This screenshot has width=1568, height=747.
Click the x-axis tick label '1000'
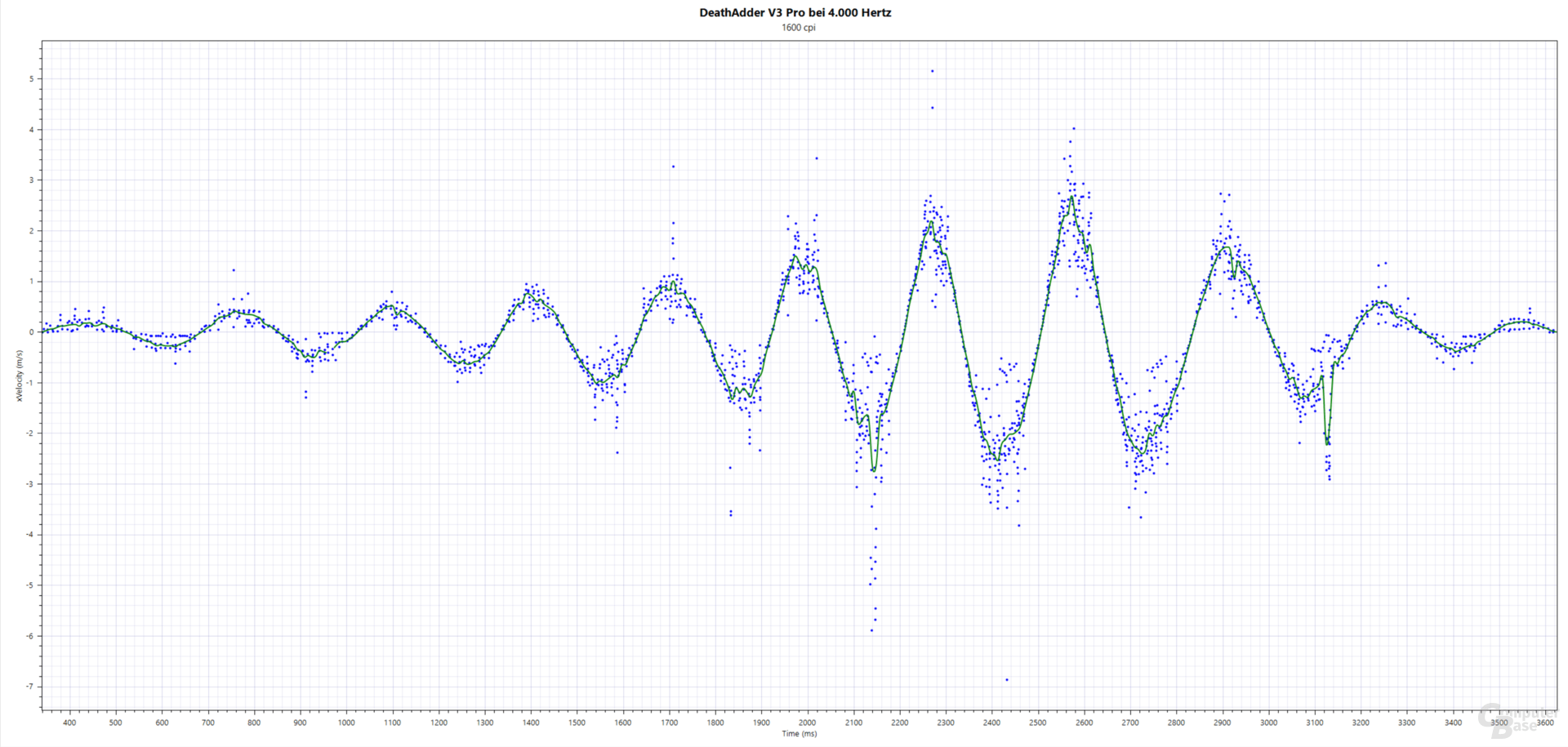click(346, 723)
